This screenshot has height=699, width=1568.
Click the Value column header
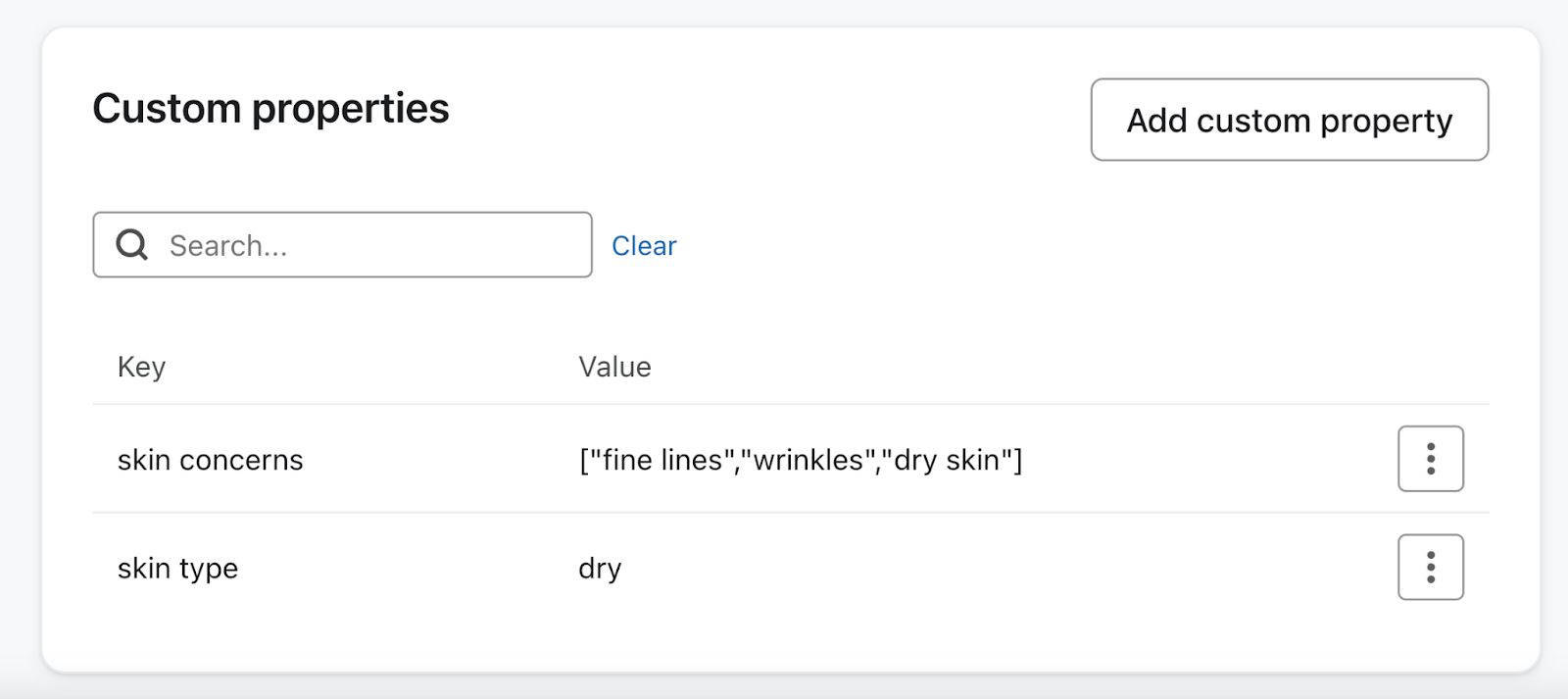tap(614, 367)
